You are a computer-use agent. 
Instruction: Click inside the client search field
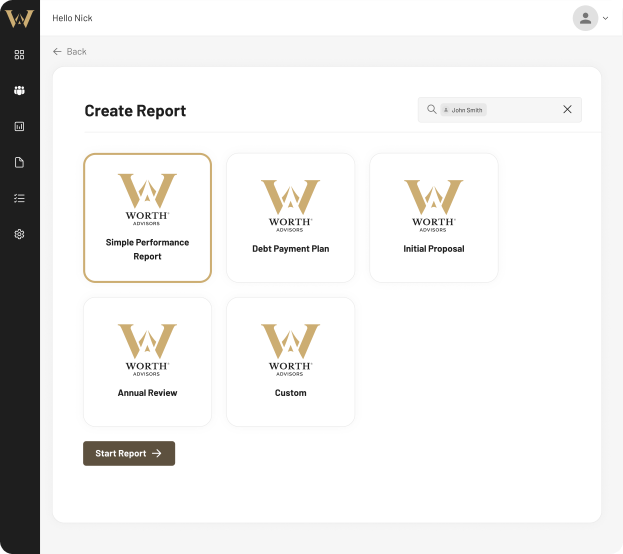tap(520, 110)
